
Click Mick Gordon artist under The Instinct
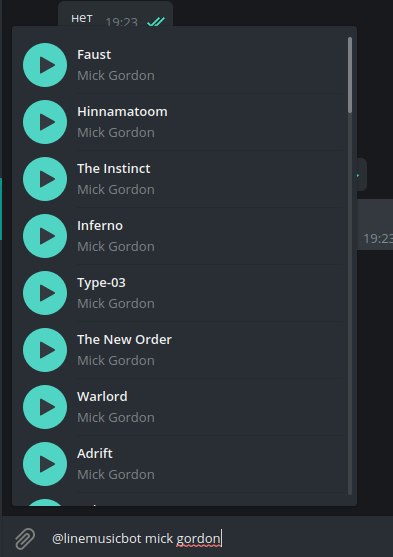pyautogui.click(x=116, y=189)
